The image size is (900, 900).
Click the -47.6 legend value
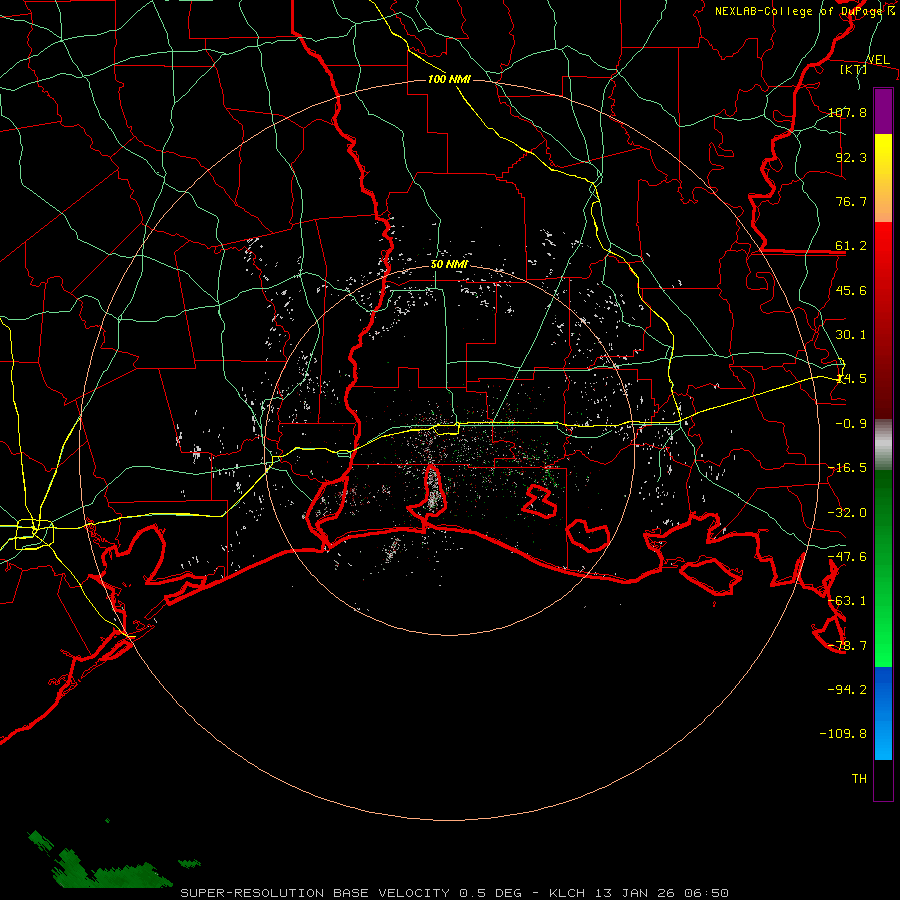tap(847, 557)
